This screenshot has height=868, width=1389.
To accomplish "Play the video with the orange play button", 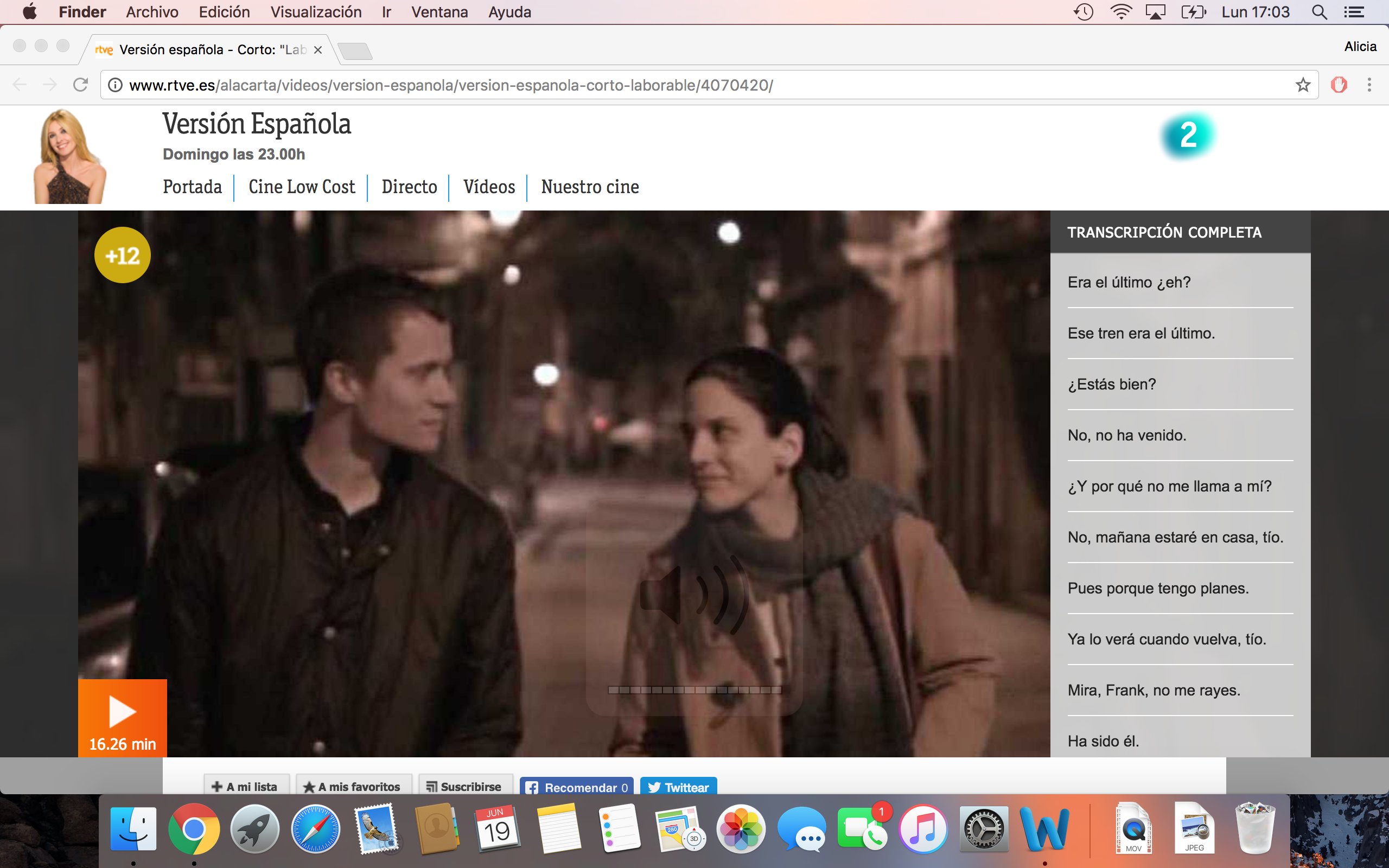I will [x=122, y=718].
